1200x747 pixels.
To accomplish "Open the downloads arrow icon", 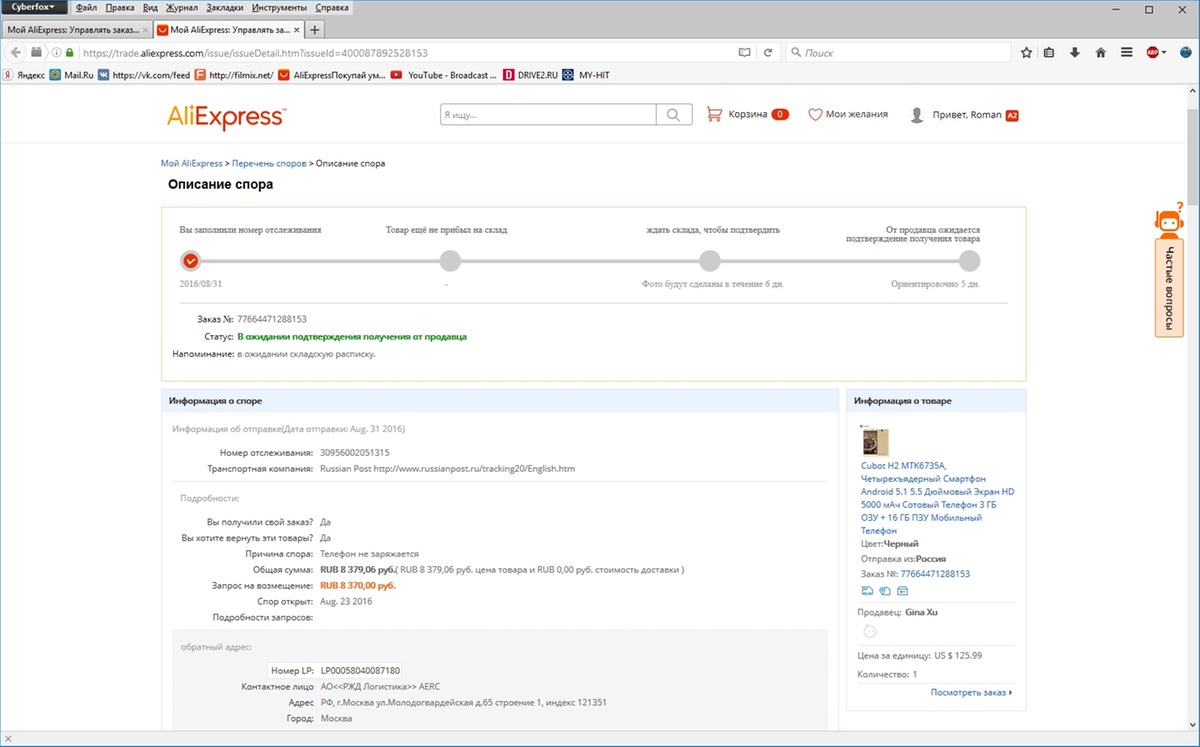I will coord(1075,52).
